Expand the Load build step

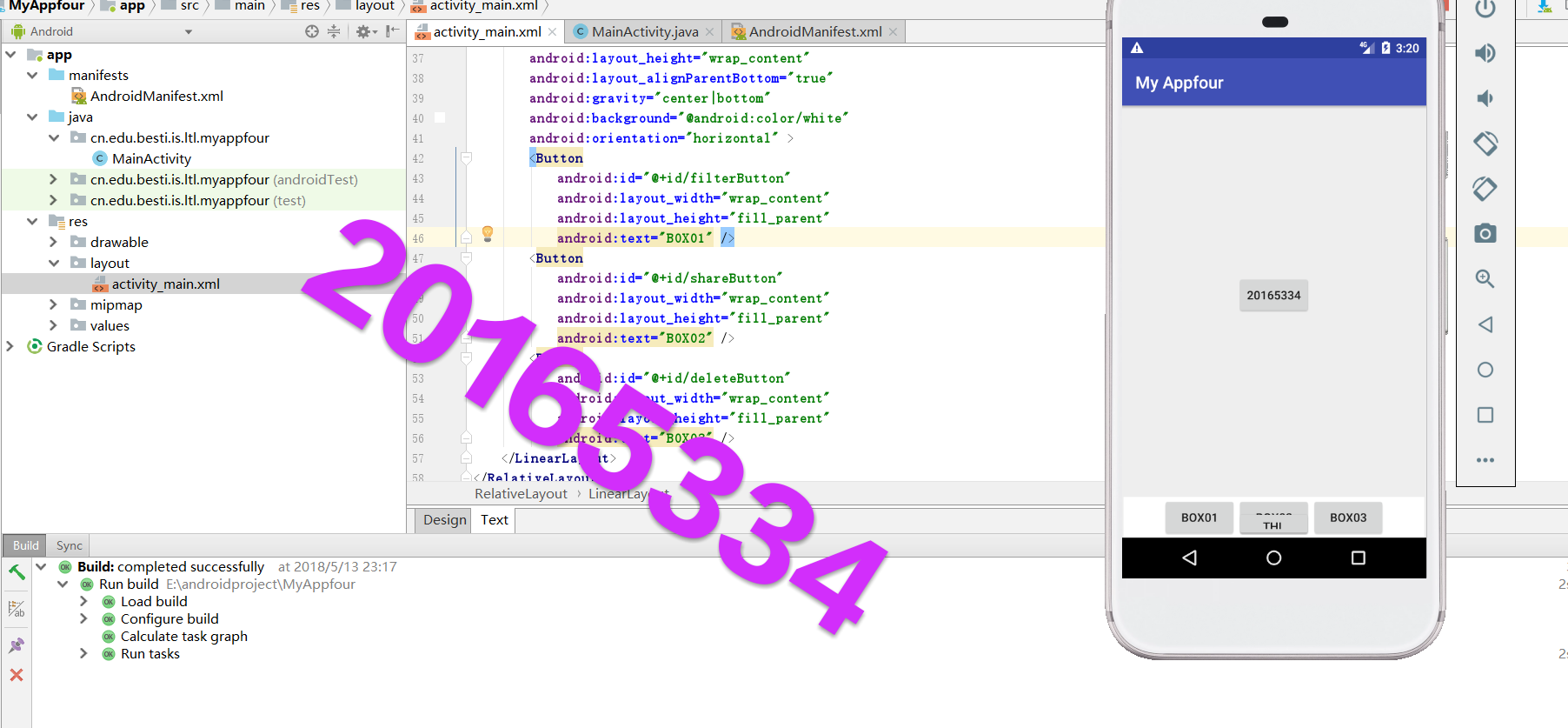pos(83,601)
